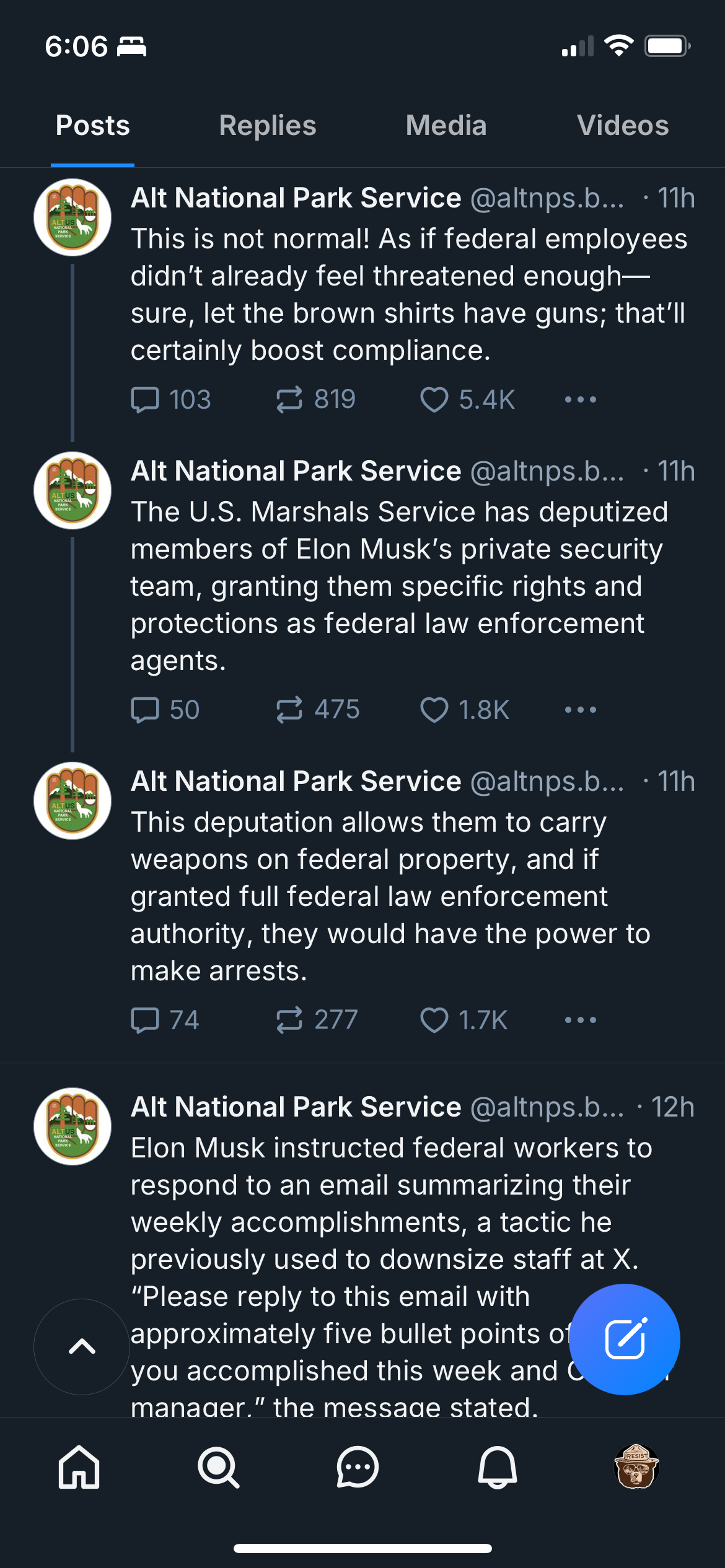Like the 'This deputation allows' post

[434, 1020]
